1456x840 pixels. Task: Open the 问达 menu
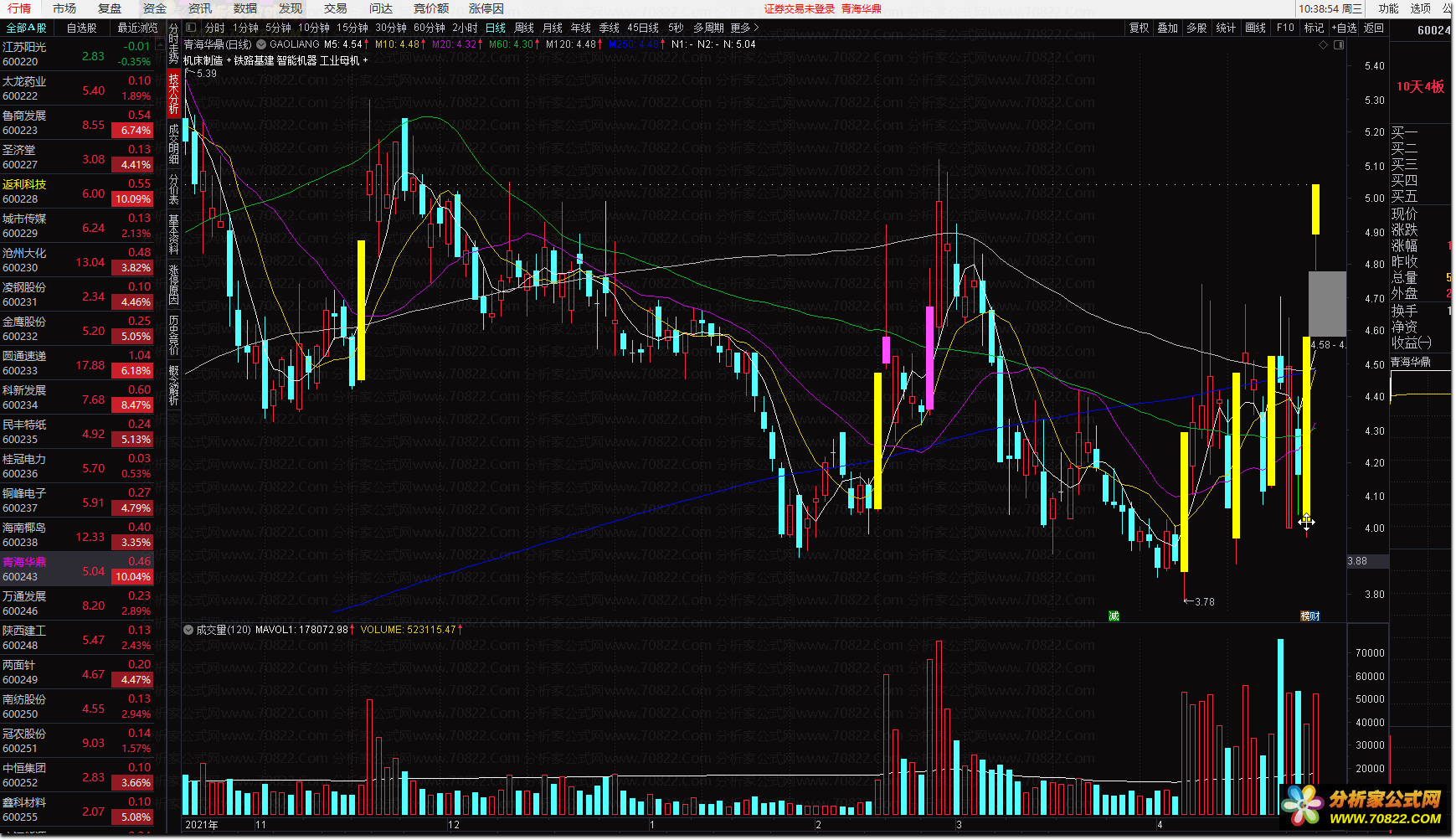pyautogui.click(x=381, y=8)
